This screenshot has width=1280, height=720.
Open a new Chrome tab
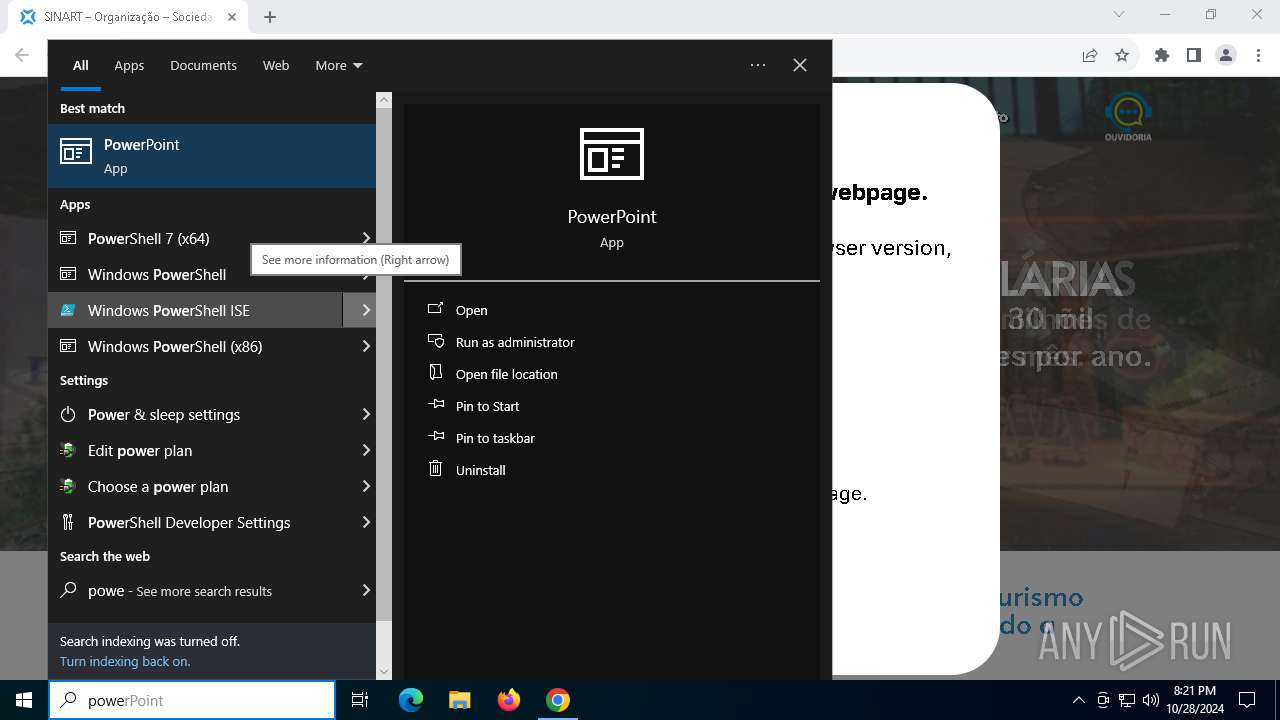tap(270, 17)
